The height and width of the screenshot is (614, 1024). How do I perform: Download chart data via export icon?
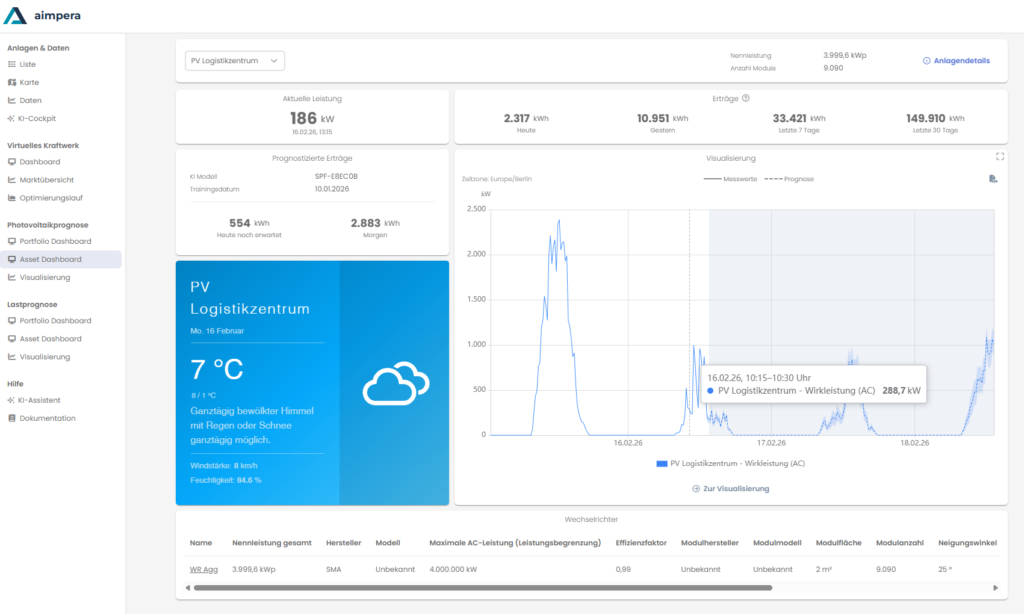tap(992, 179)
